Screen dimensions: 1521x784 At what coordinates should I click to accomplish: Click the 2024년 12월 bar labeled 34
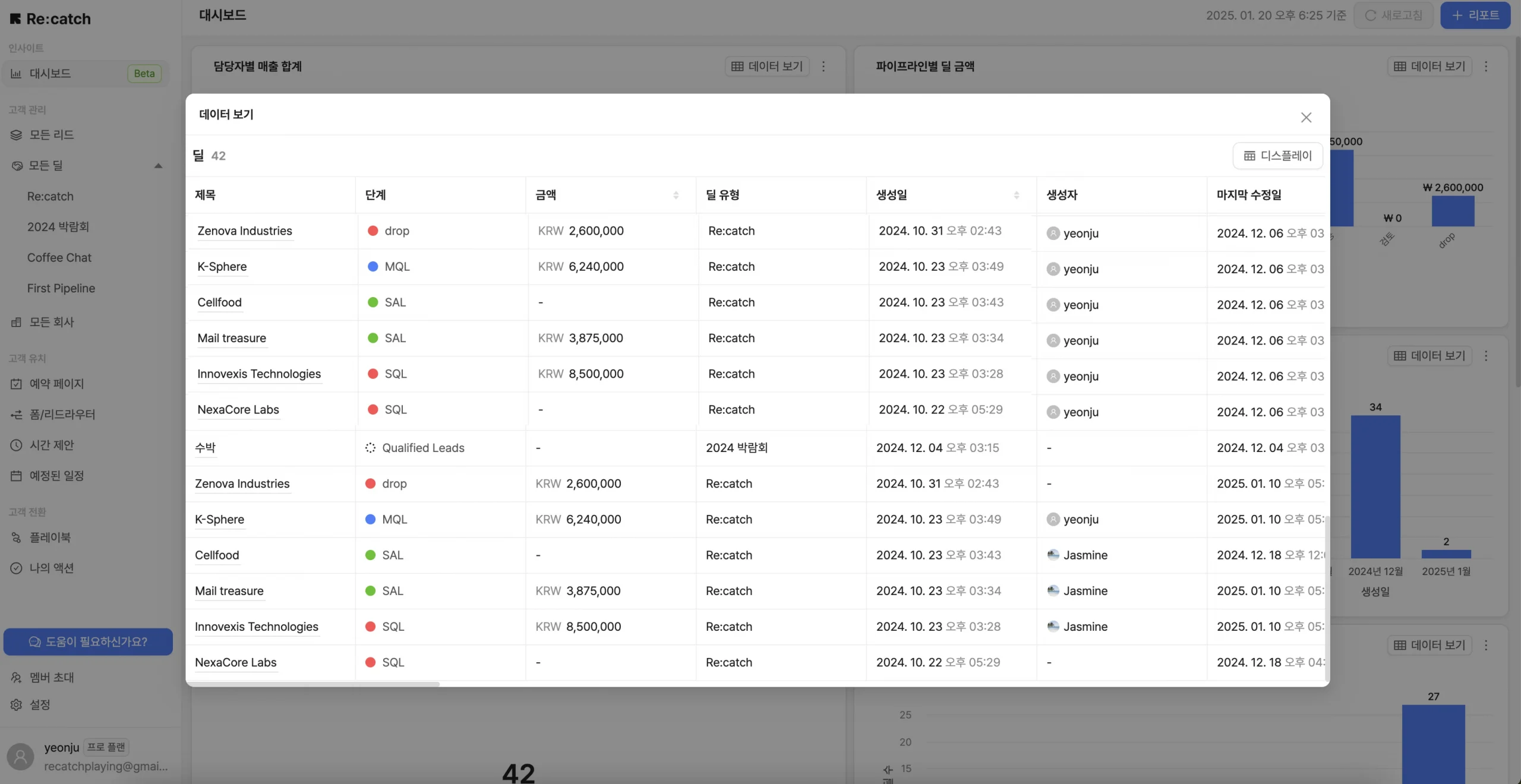[x=1375, y=486]
